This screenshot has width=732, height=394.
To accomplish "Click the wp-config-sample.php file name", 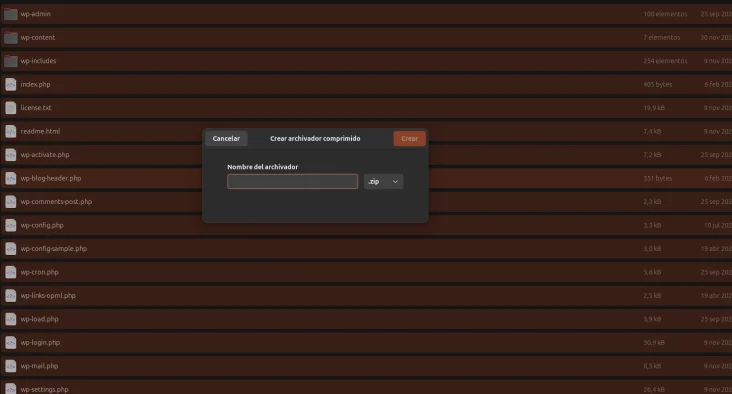I will click(54, 249).
